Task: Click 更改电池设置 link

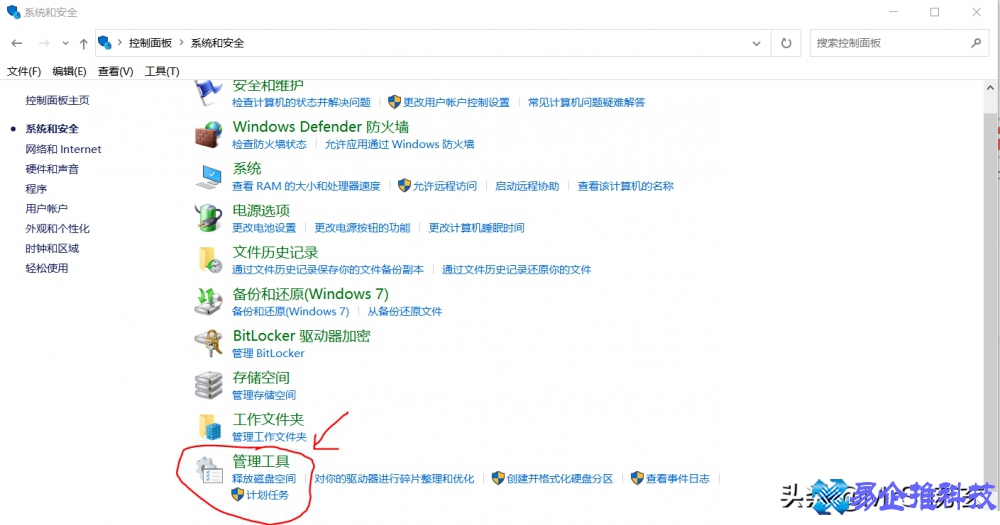Action: click(264, 228)
